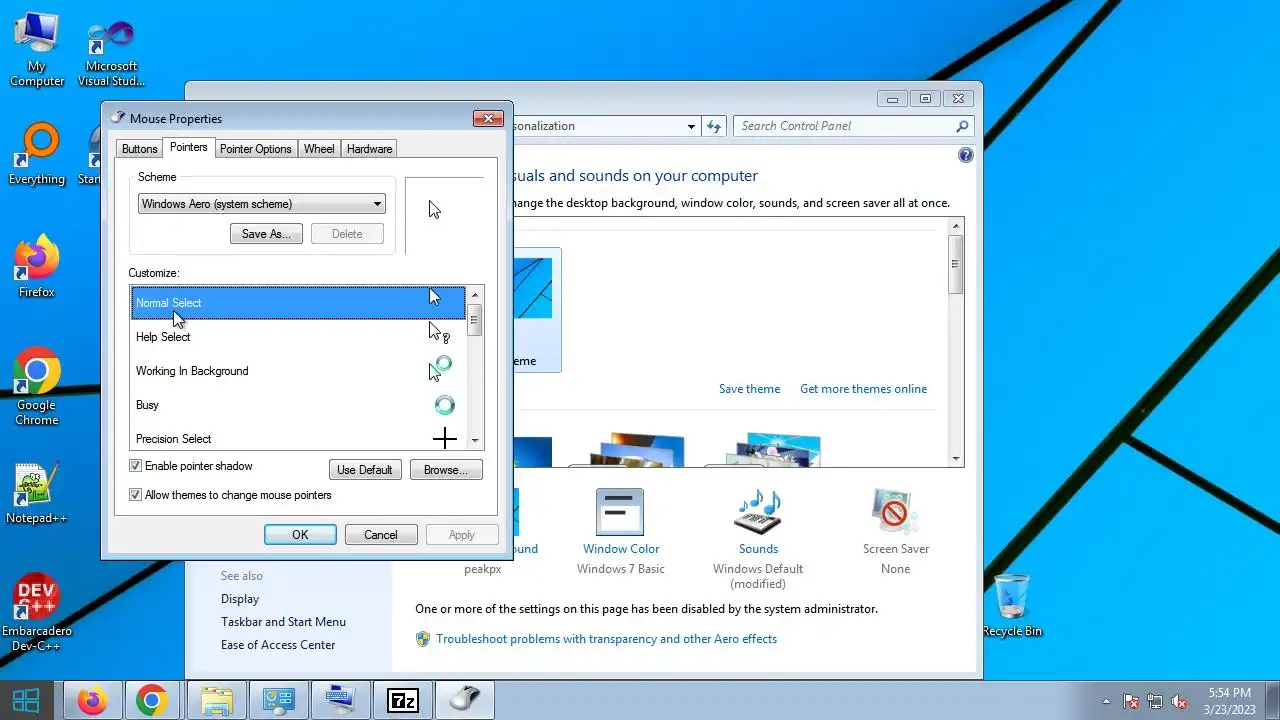Select Working In Background pointer row
1280x720 pixels.
[x=298, y=371]
